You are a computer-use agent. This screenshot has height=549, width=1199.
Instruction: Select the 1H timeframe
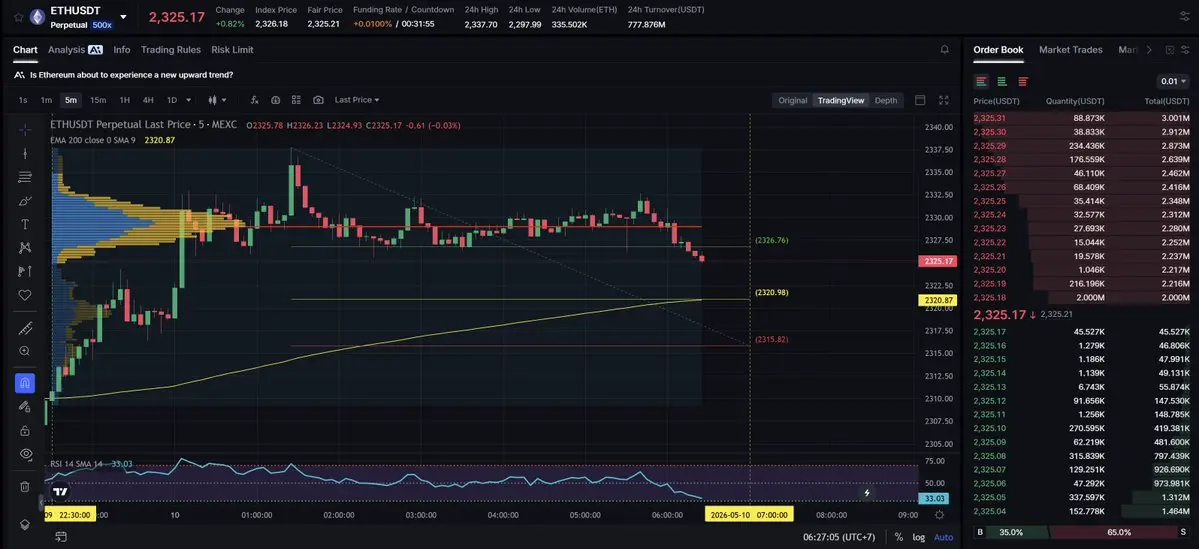125,100
